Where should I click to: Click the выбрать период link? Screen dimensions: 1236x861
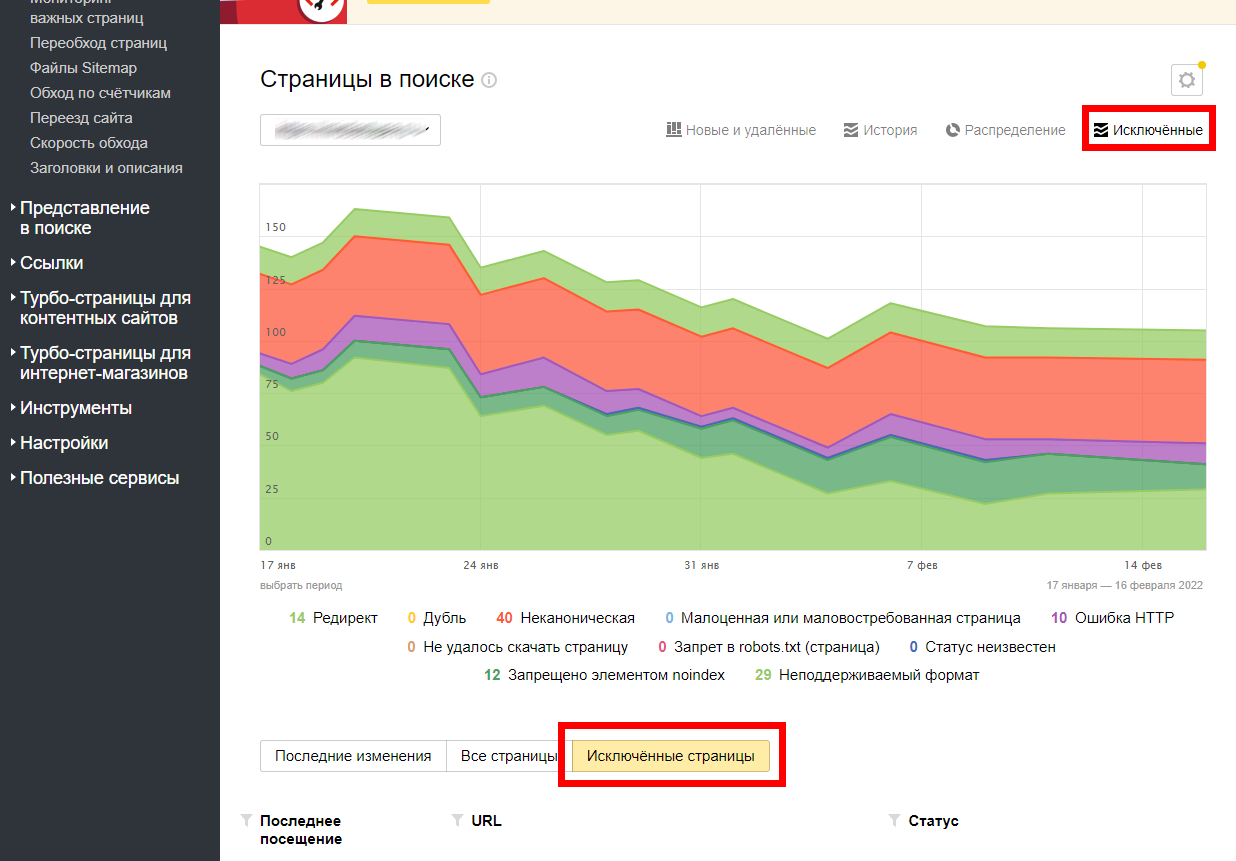pyautogui.click(x=301, y=585)
